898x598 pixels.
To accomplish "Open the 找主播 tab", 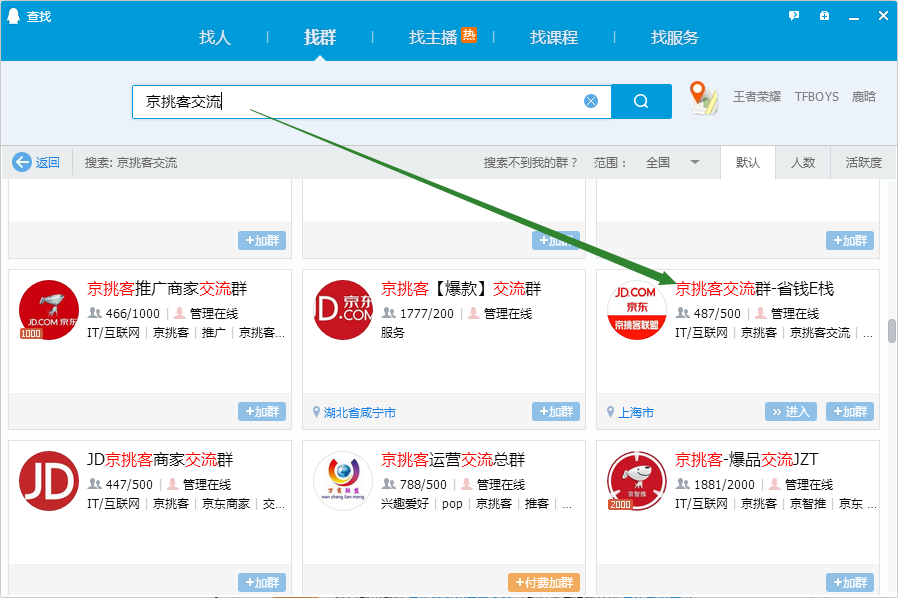I will click(433, 38).
